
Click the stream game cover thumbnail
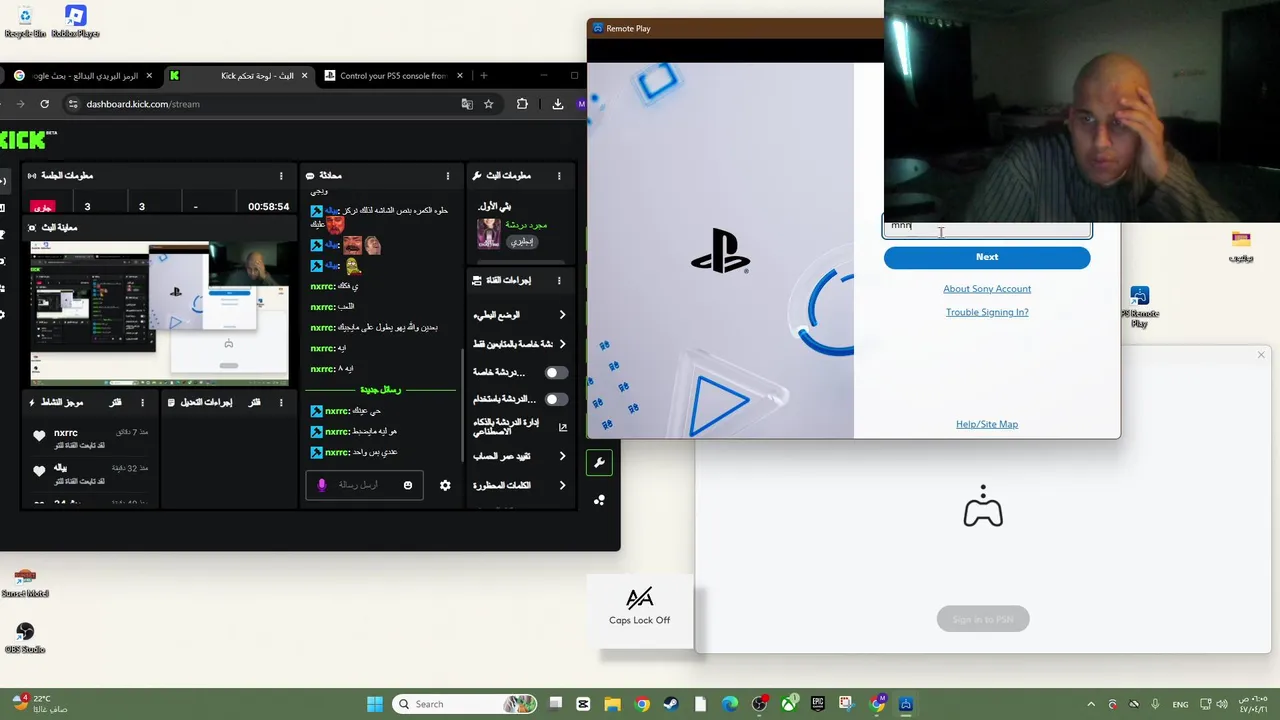[x=489, y=234]
